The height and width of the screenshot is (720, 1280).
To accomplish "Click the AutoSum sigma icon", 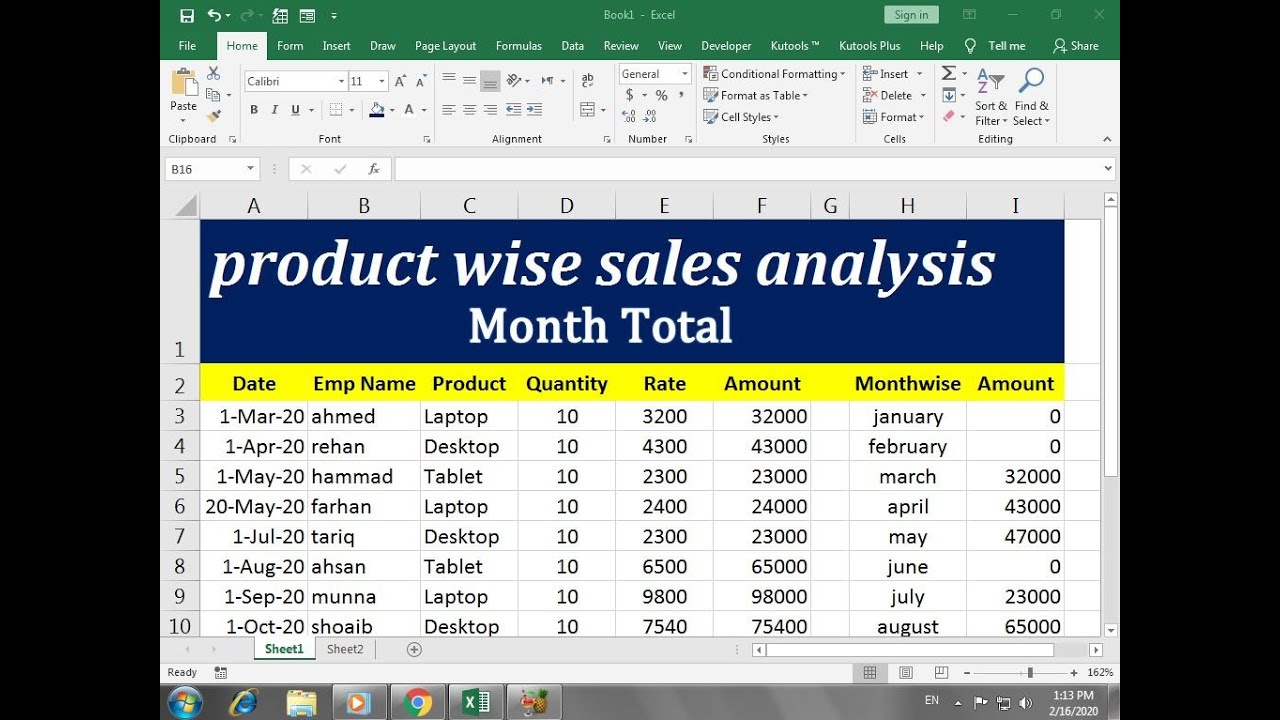I will click(949, 74).
